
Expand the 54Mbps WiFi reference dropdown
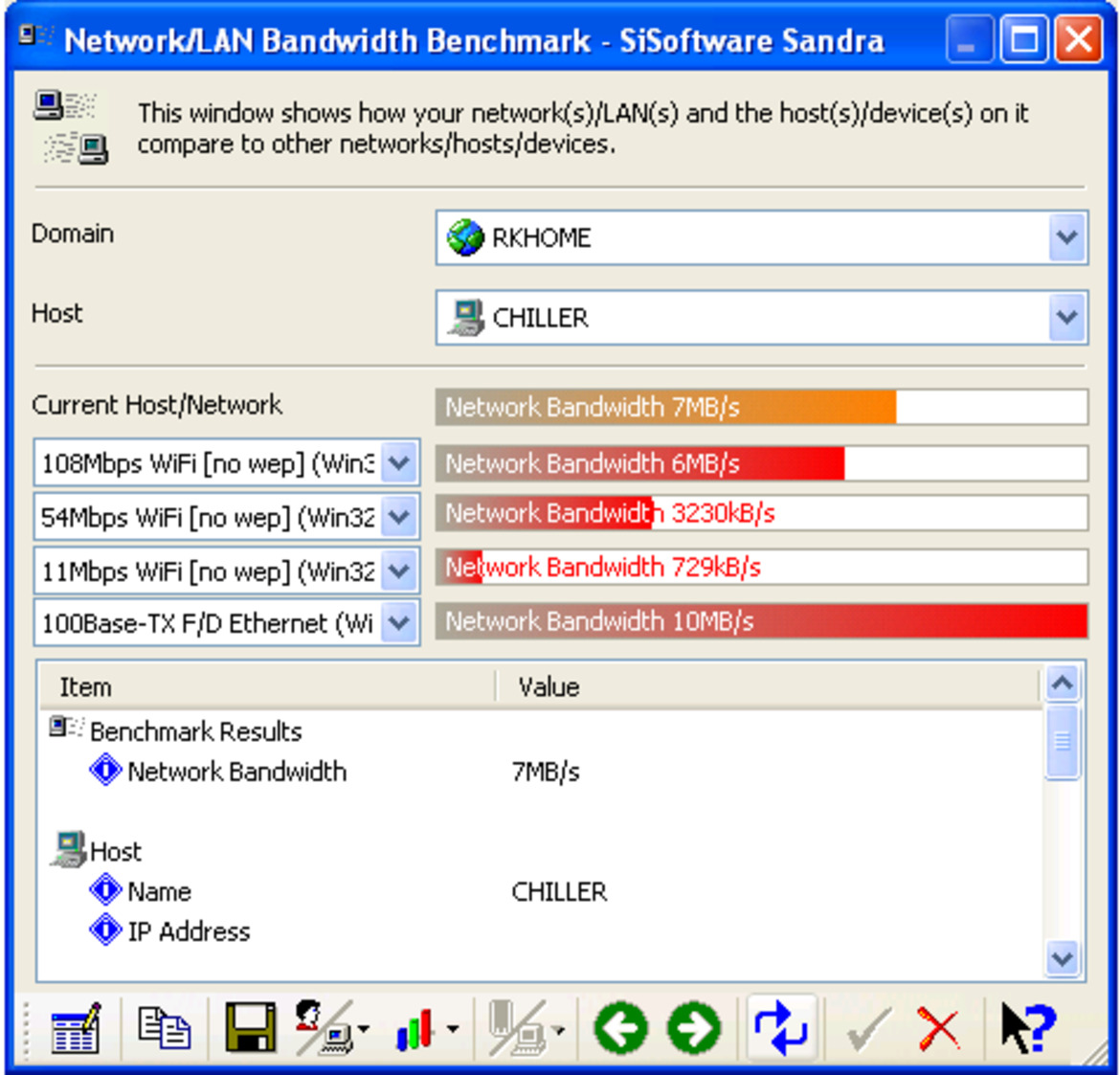398,516
